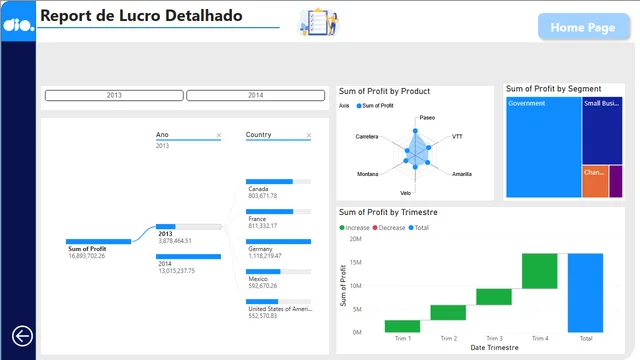Click the Sum of Profit by Trimestre title
This screenshot has height=360, width=640.
[x=388, y=212]
